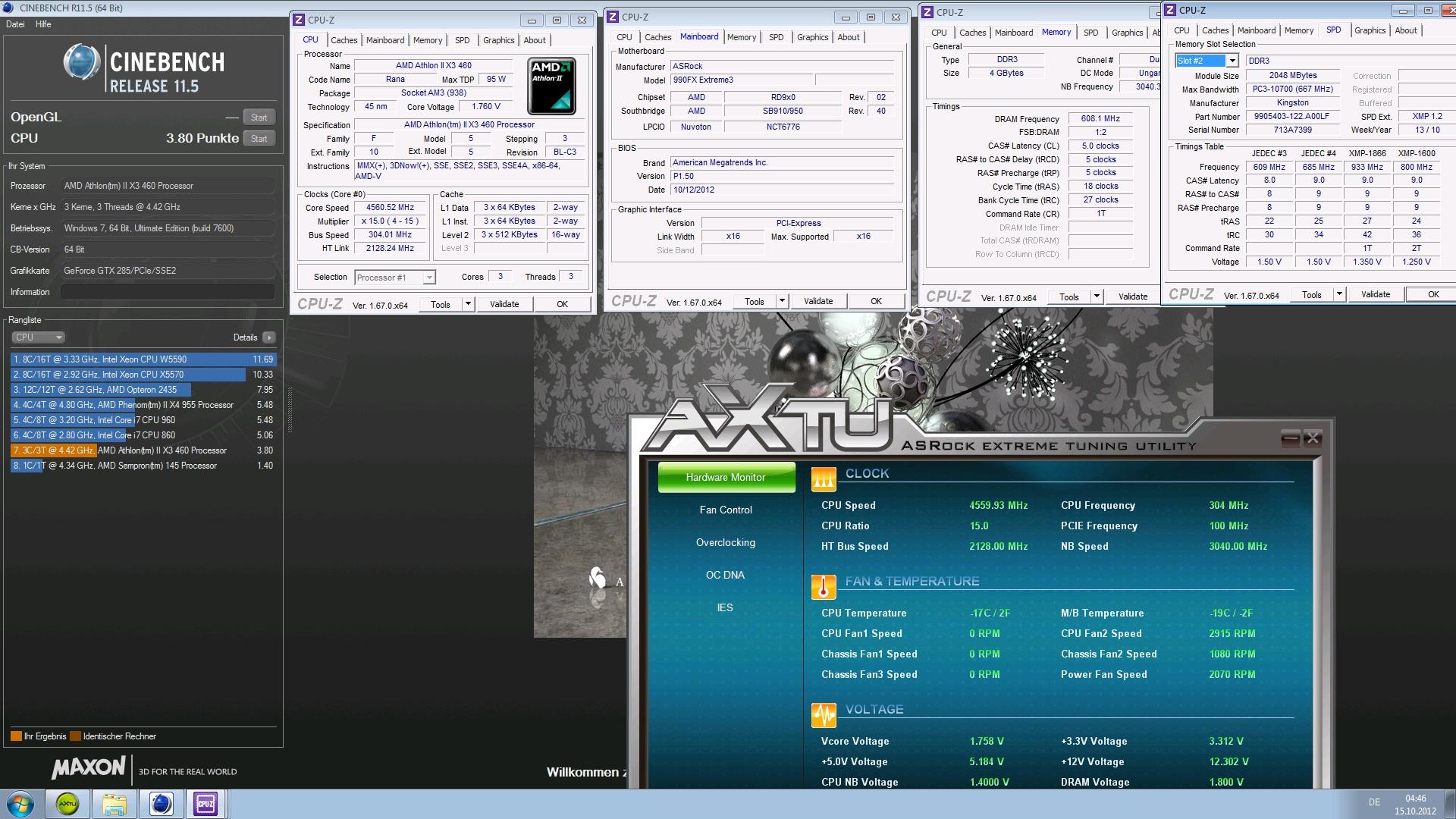Click the Maxon logo in Cinebench
The height and width of the screenshot is (819, 1456).
pos(88,768)
